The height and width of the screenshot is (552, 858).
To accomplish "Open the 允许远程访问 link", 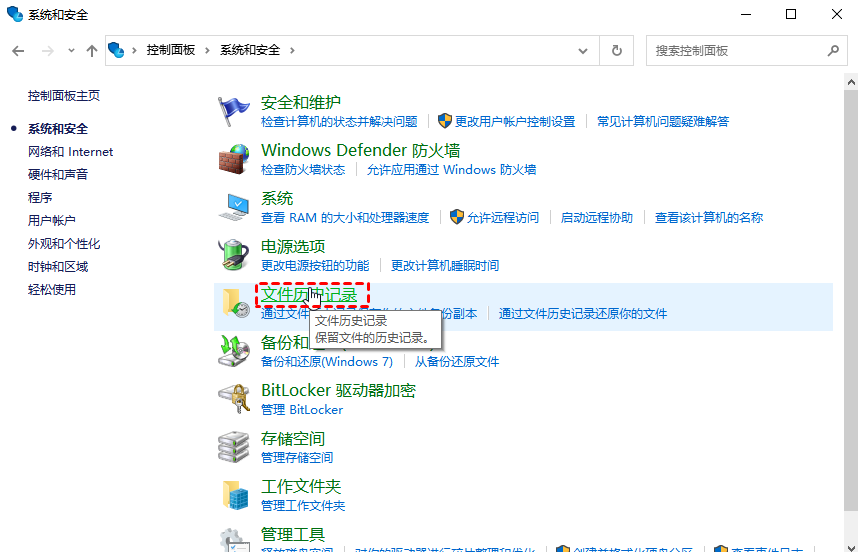I will 502,218.
